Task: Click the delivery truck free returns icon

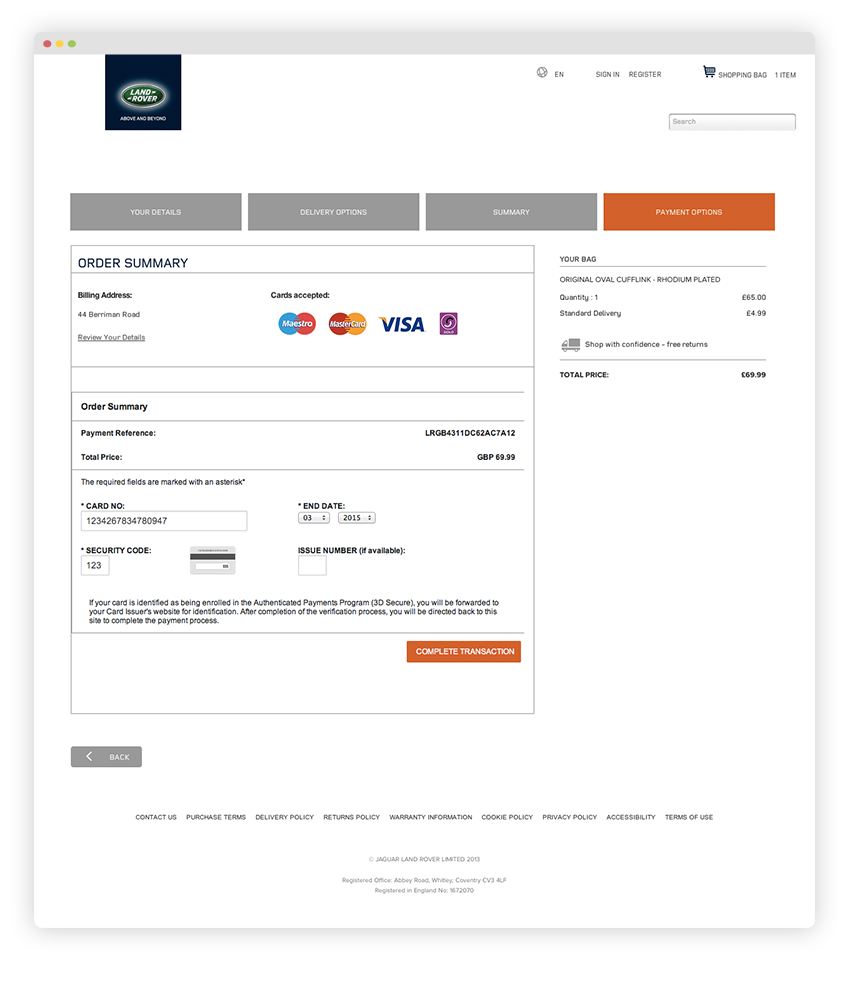Action: coord(570,345)
